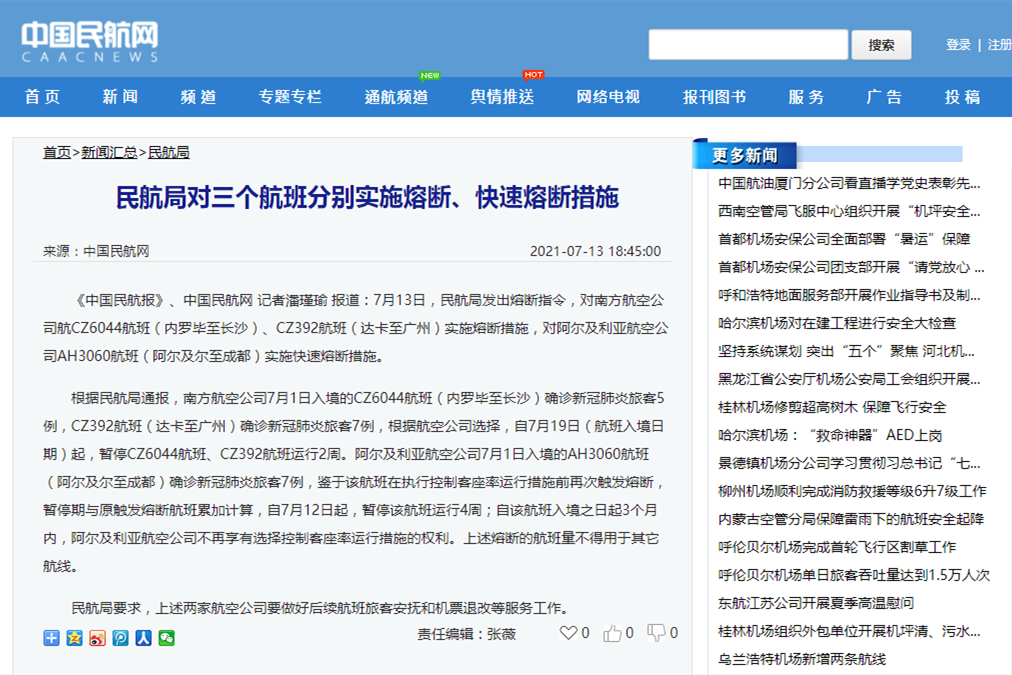Screen dimensions: 1012x675
Task: Open the 通航频道 menu item
Action: (x=396, y=97)
